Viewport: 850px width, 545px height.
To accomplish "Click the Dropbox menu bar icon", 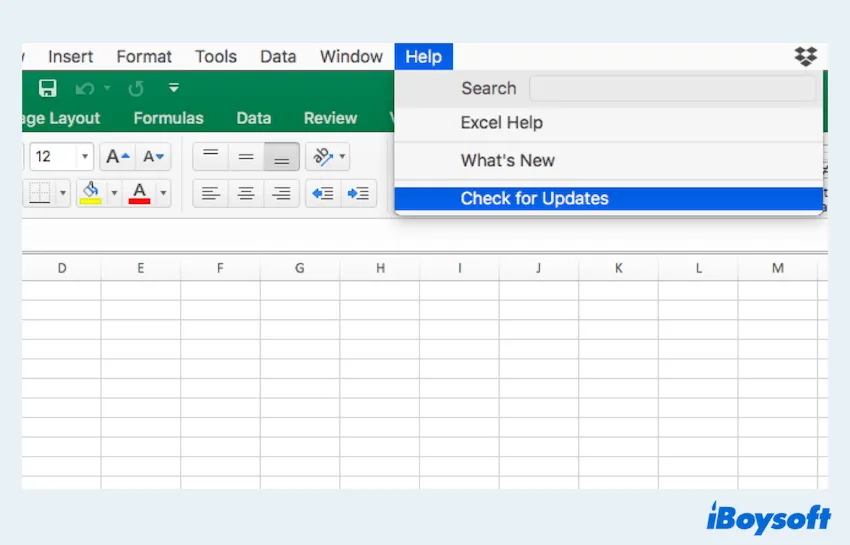I will [806, 56].
